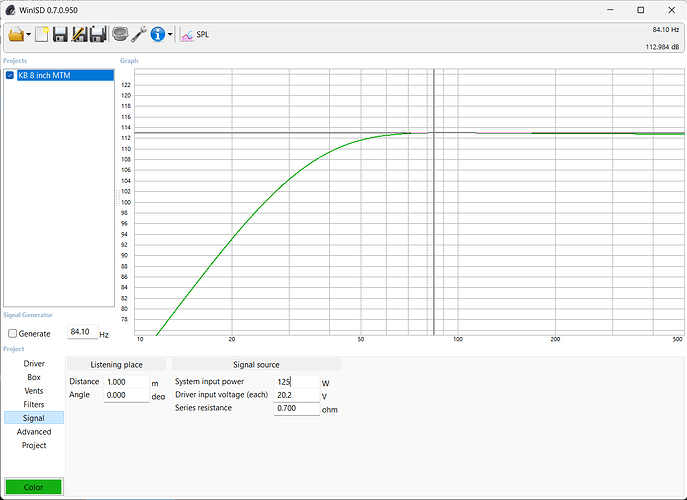Click the WinISD title bar app icon
Viewport: 687px width, 500px height.
click(10, 10)
